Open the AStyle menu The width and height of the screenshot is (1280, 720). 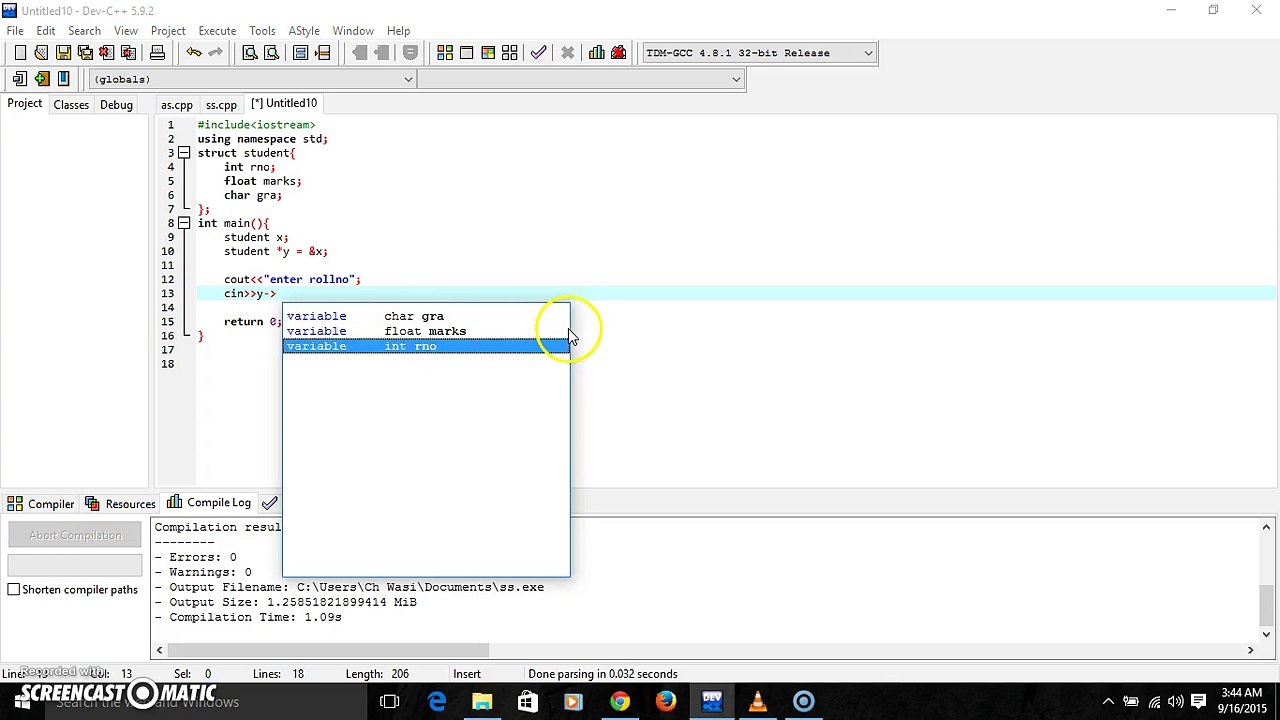[x=304, y=31]
